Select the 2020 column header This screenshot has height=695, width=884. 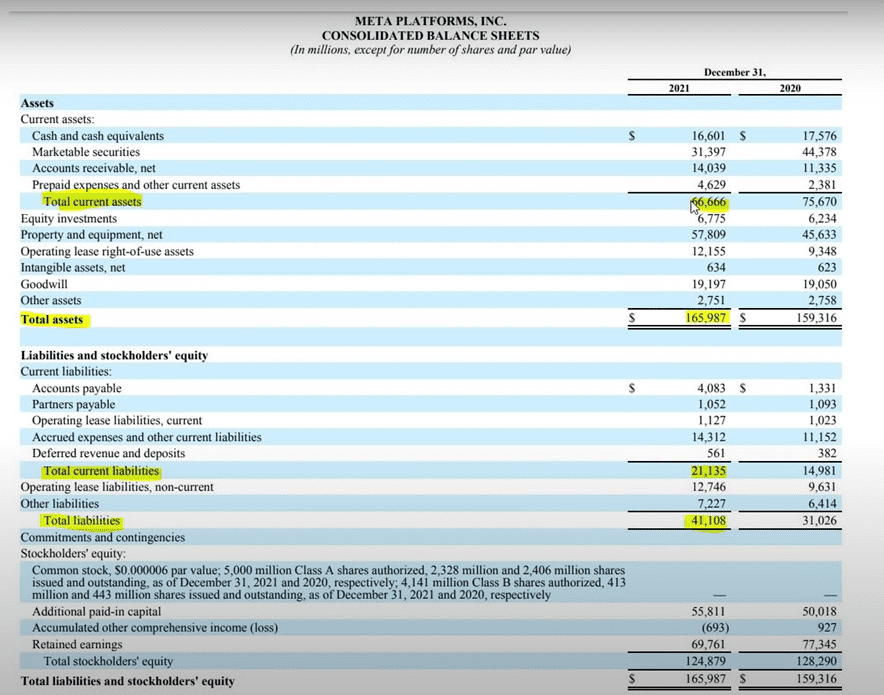click(790, 88)
